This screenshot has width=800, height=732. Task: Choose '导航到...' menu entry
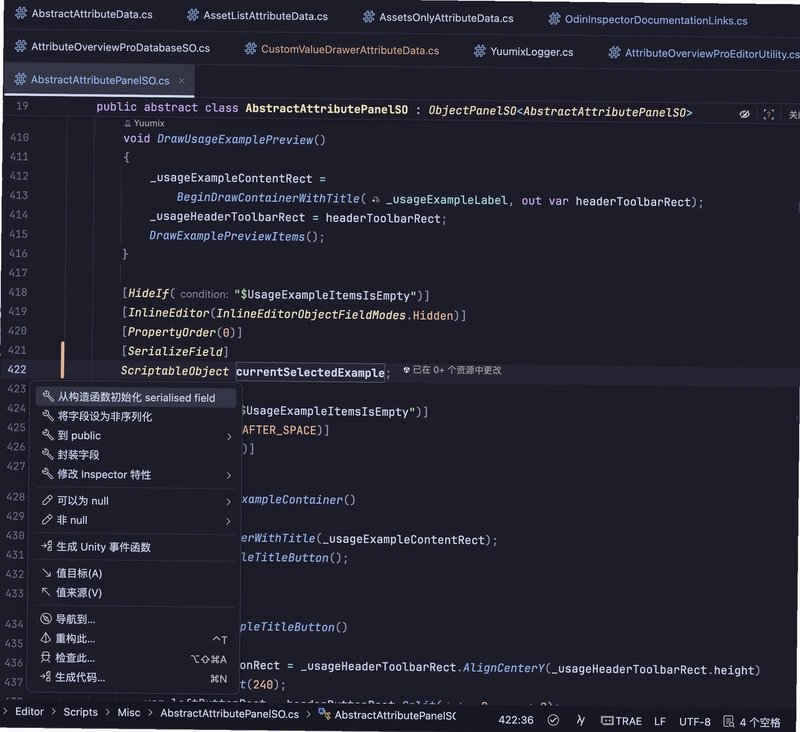click(136, 619)
